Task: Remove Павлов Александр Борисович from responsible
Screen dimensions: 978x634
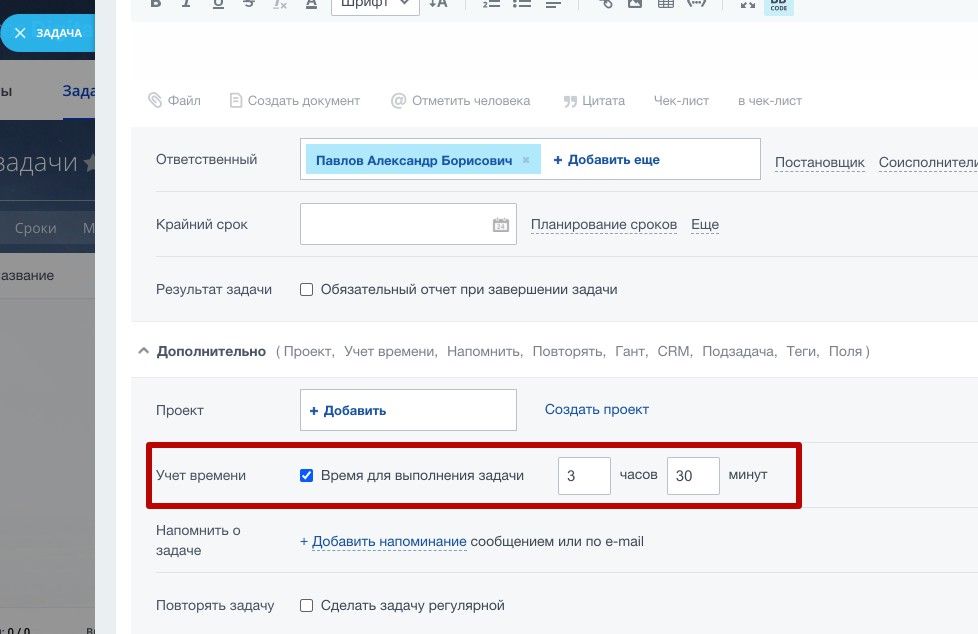Action: 526,160
